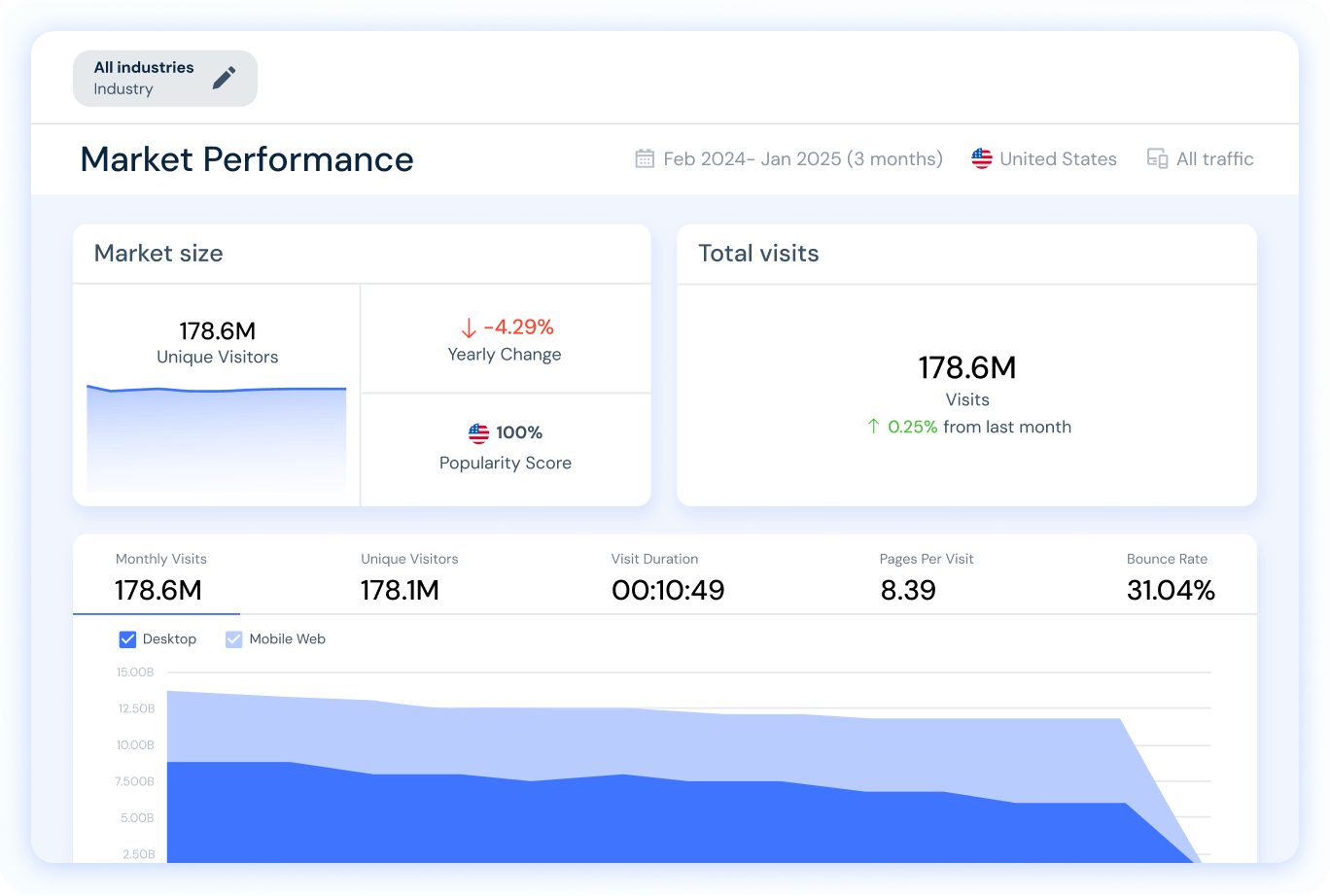Click the Unique Visitors sparkline chart

coord(216,437)
